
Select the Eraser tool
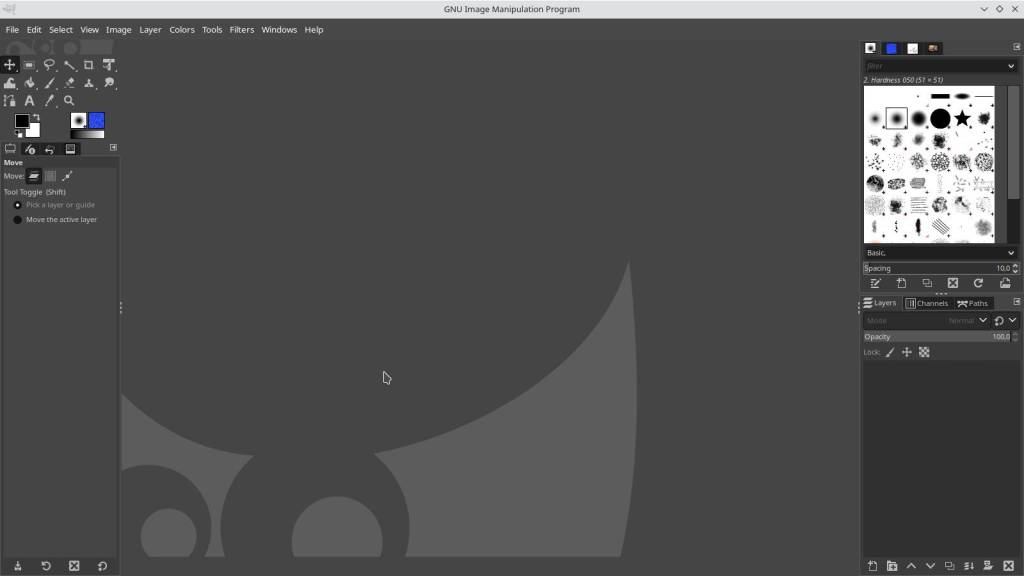click(69, 83)
